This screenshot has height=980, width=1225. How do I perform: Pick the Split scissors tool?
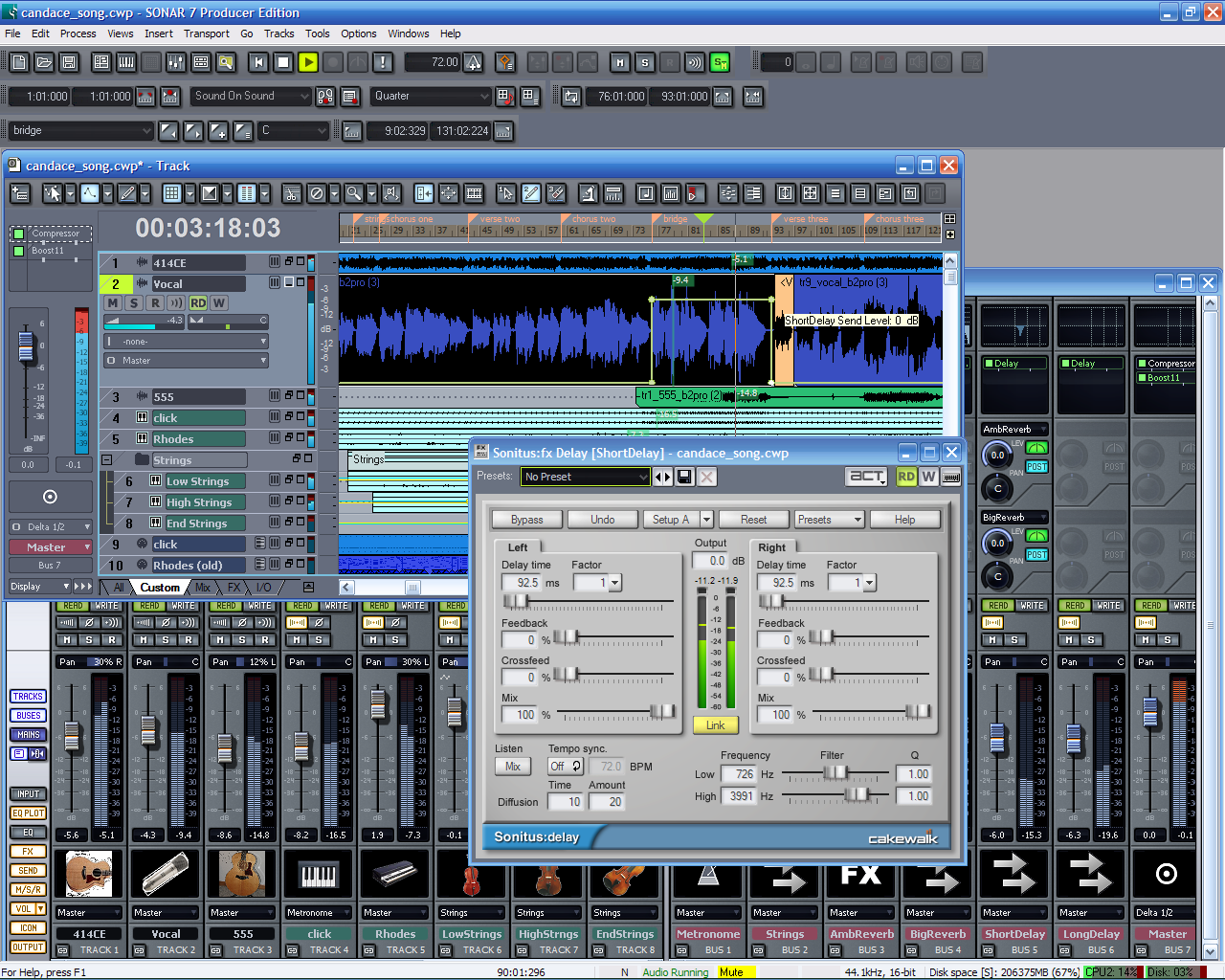tap(292, 193)
